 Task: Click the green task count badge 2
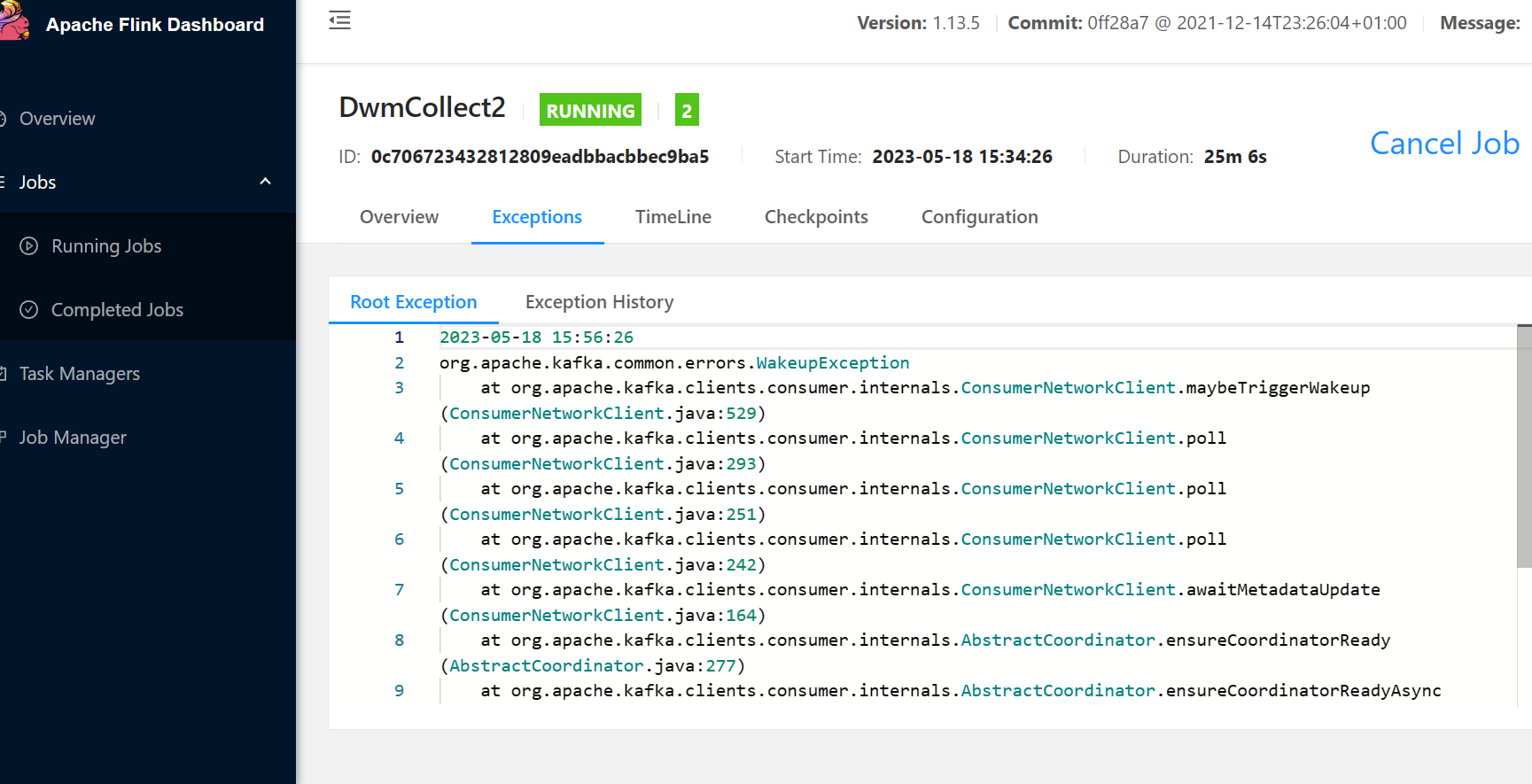click(x=687, y=111)
